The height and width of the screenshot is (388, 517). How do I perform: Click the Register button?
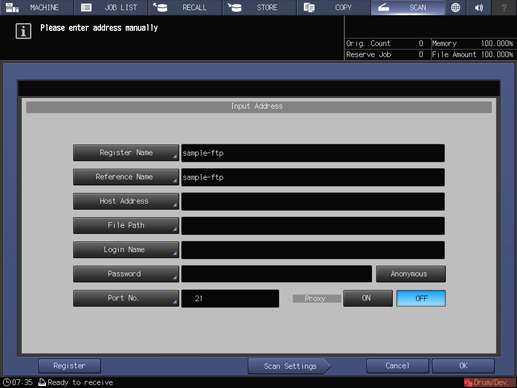[x=69, y=366]
